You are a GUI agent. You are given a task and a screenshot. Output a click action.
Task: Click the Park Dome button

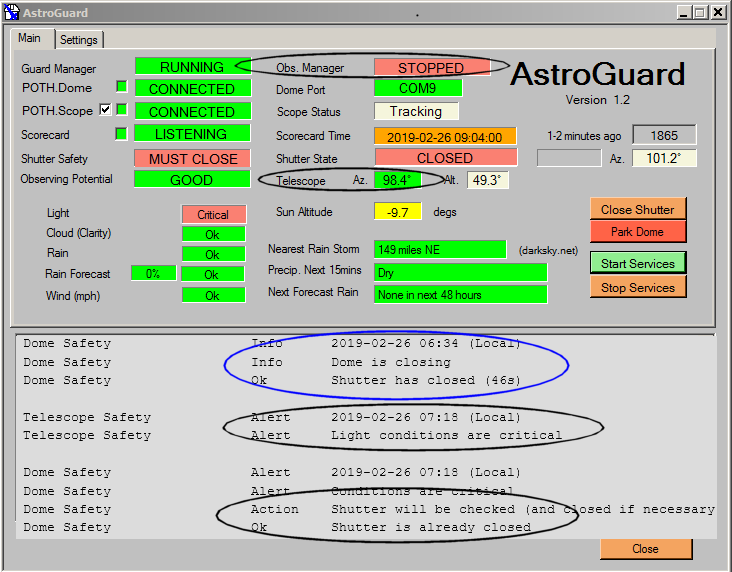click(638, 232)
